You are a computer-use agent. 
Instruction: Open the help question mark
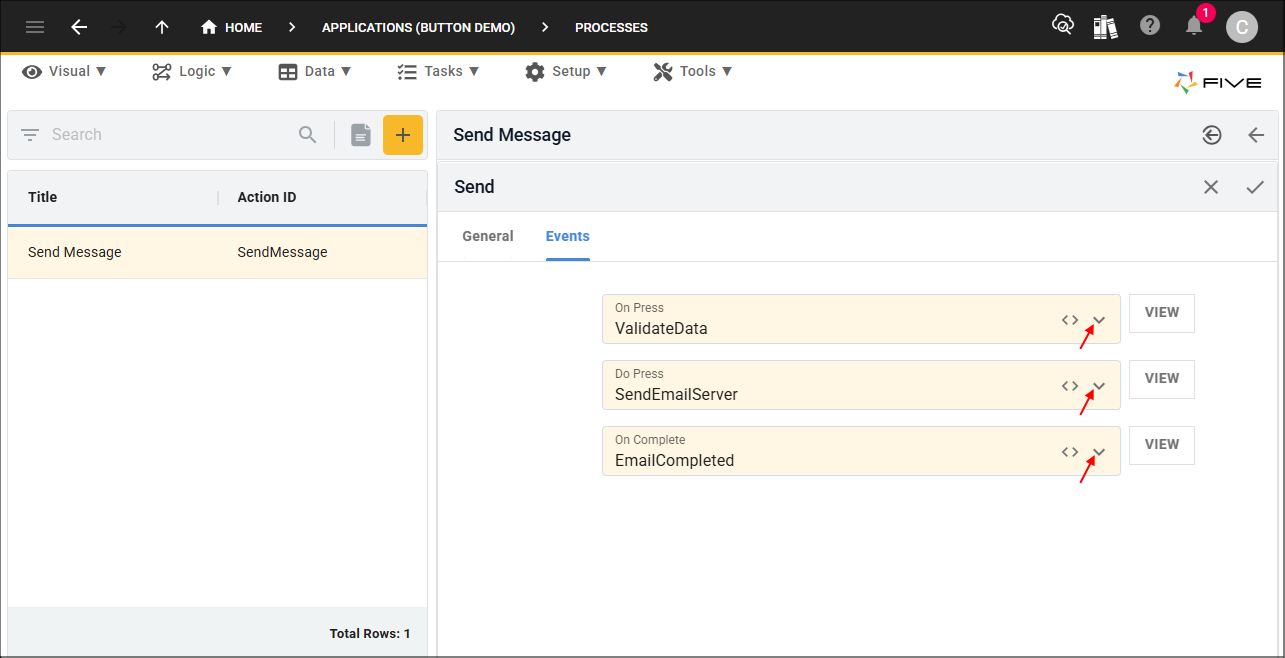coord(1150,26)
